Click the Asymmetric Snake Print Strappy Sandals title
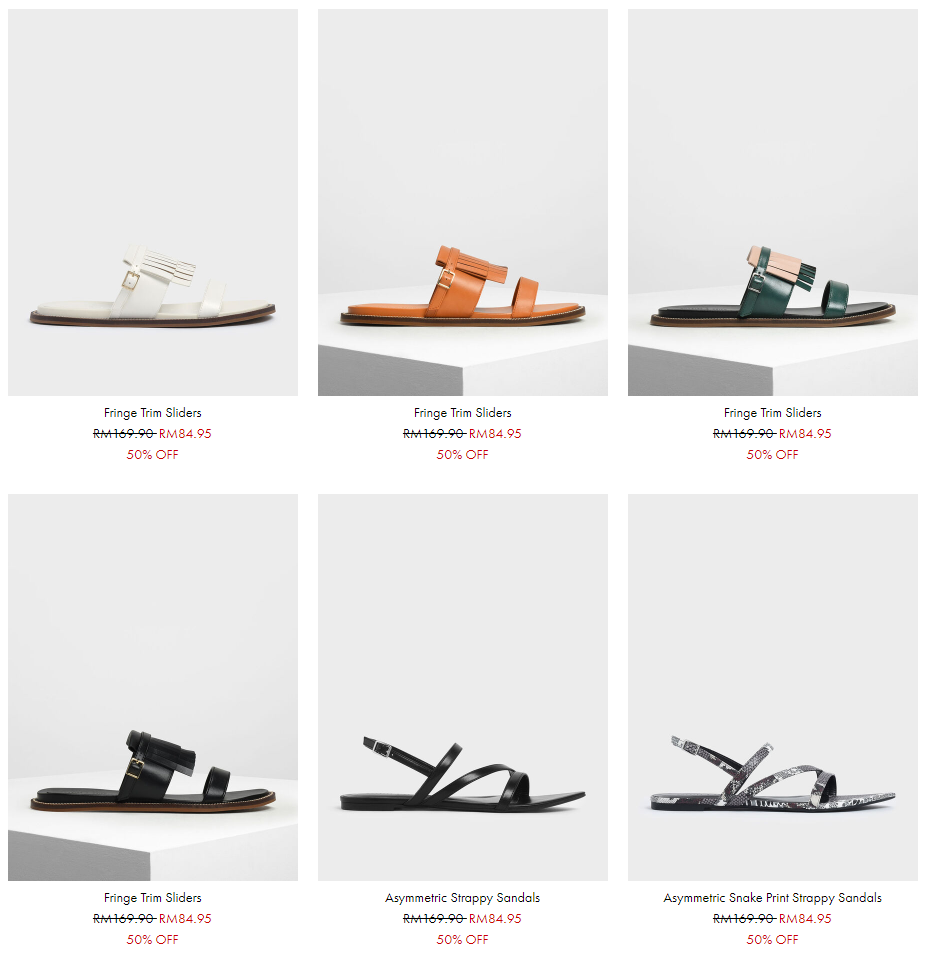927x957 pixels. click(x=773, y=898)
